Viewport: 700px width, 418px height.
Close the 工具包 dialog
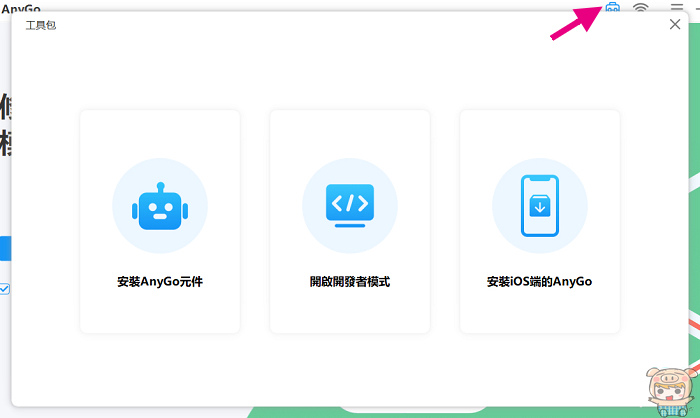tap(675, 24)
